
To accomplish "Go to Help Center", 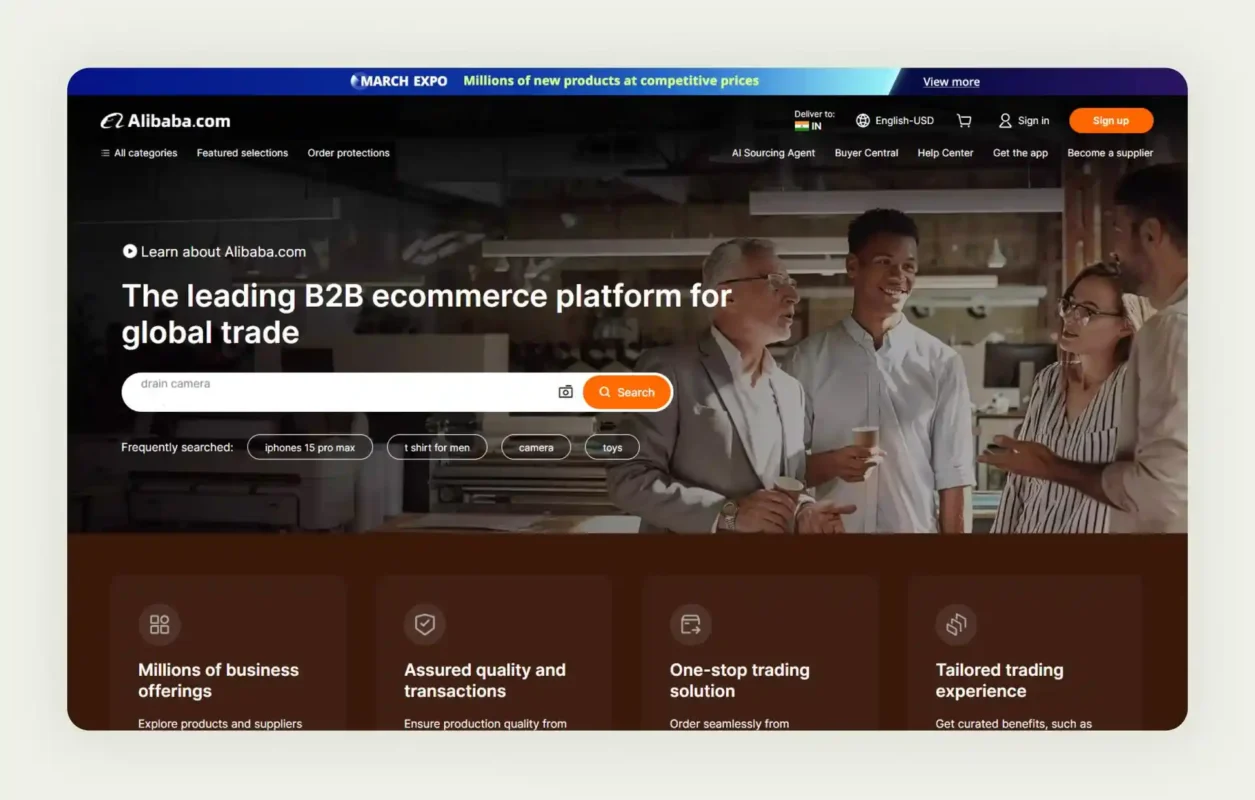I will (x=944, y=153).
